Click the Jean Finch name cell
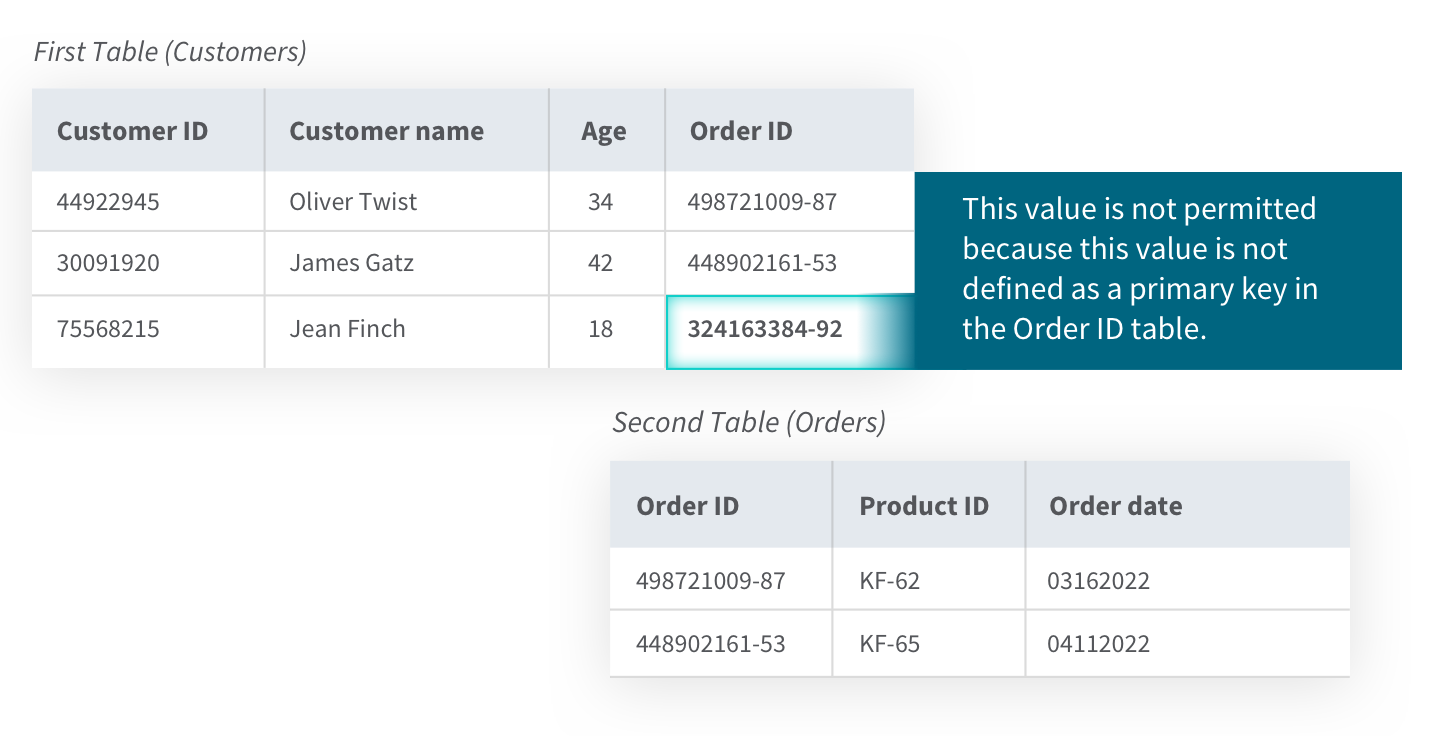The height and width of the screenshot is (736, 1440). click(x=407, y=332)
